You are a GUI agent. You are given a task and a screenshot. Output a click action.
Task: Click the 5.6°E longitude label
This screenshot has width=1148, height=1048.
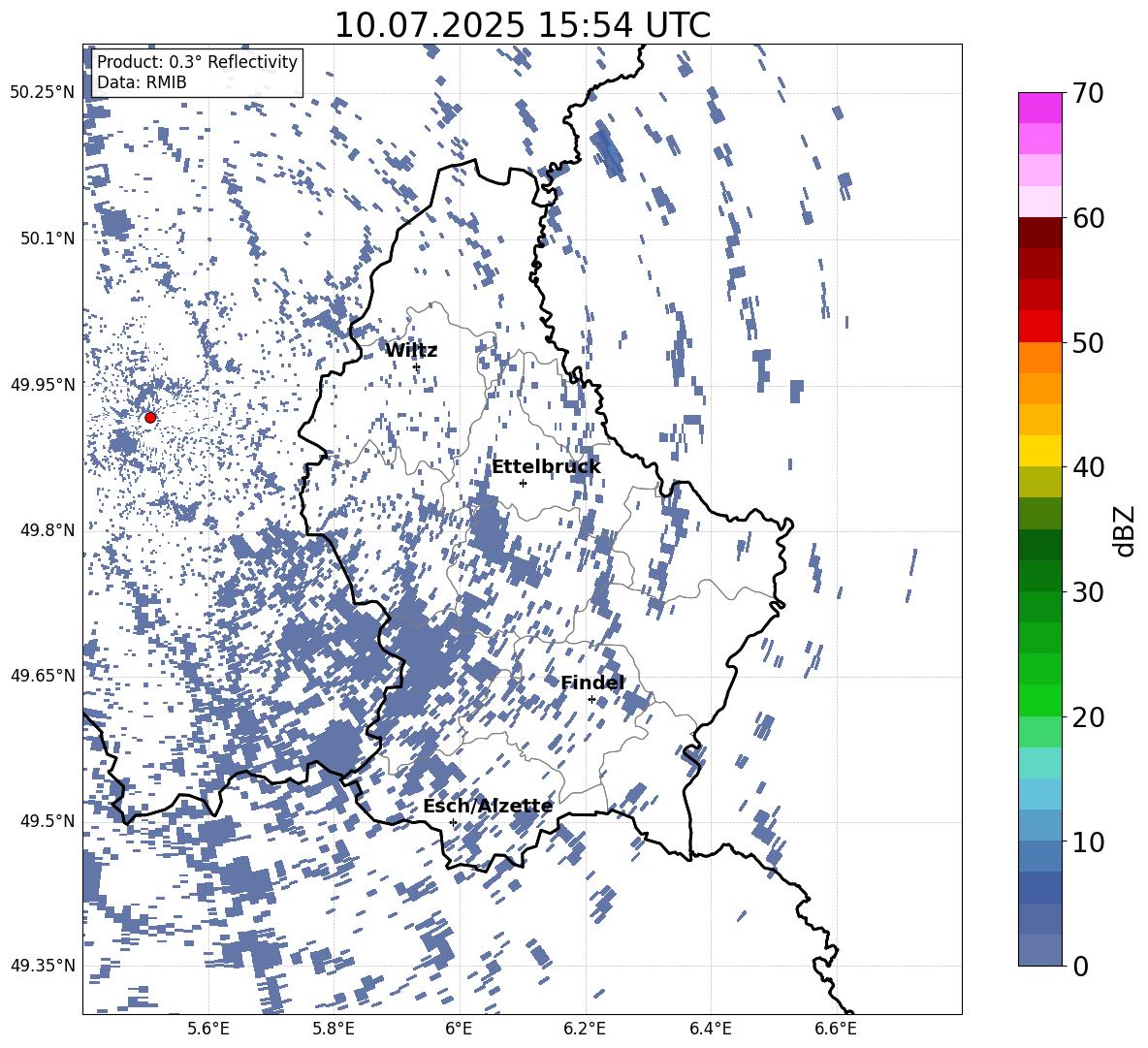coord(207,1029)
